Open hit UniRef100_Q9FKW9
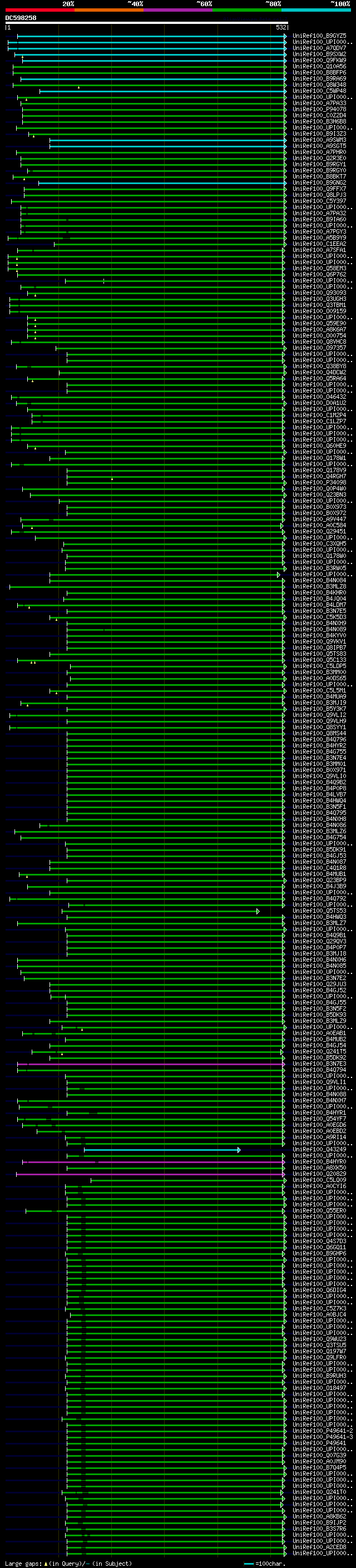This screenshot has height=1568, width=356. click(319, 61)
